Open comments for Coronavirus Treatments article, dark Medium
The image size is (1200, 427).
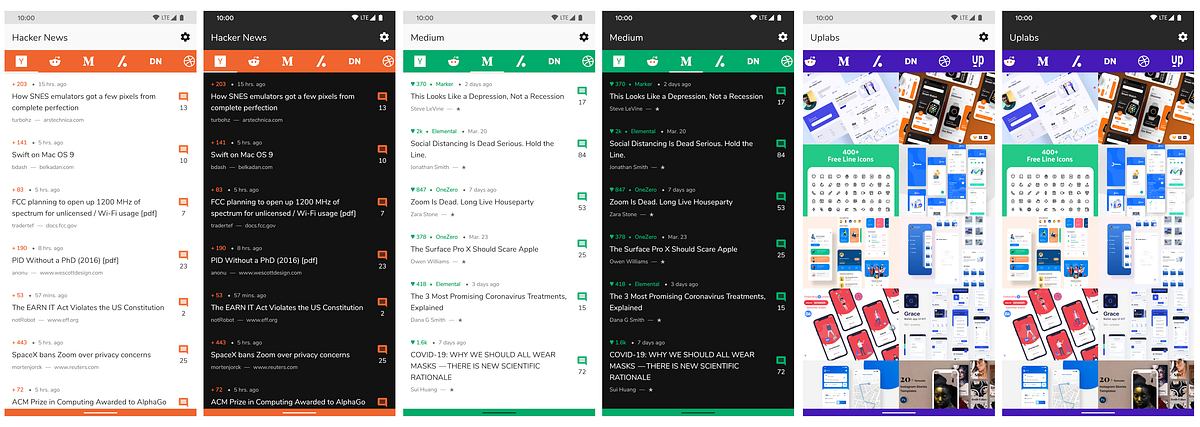pyautogui.click(x=781, y=297)
